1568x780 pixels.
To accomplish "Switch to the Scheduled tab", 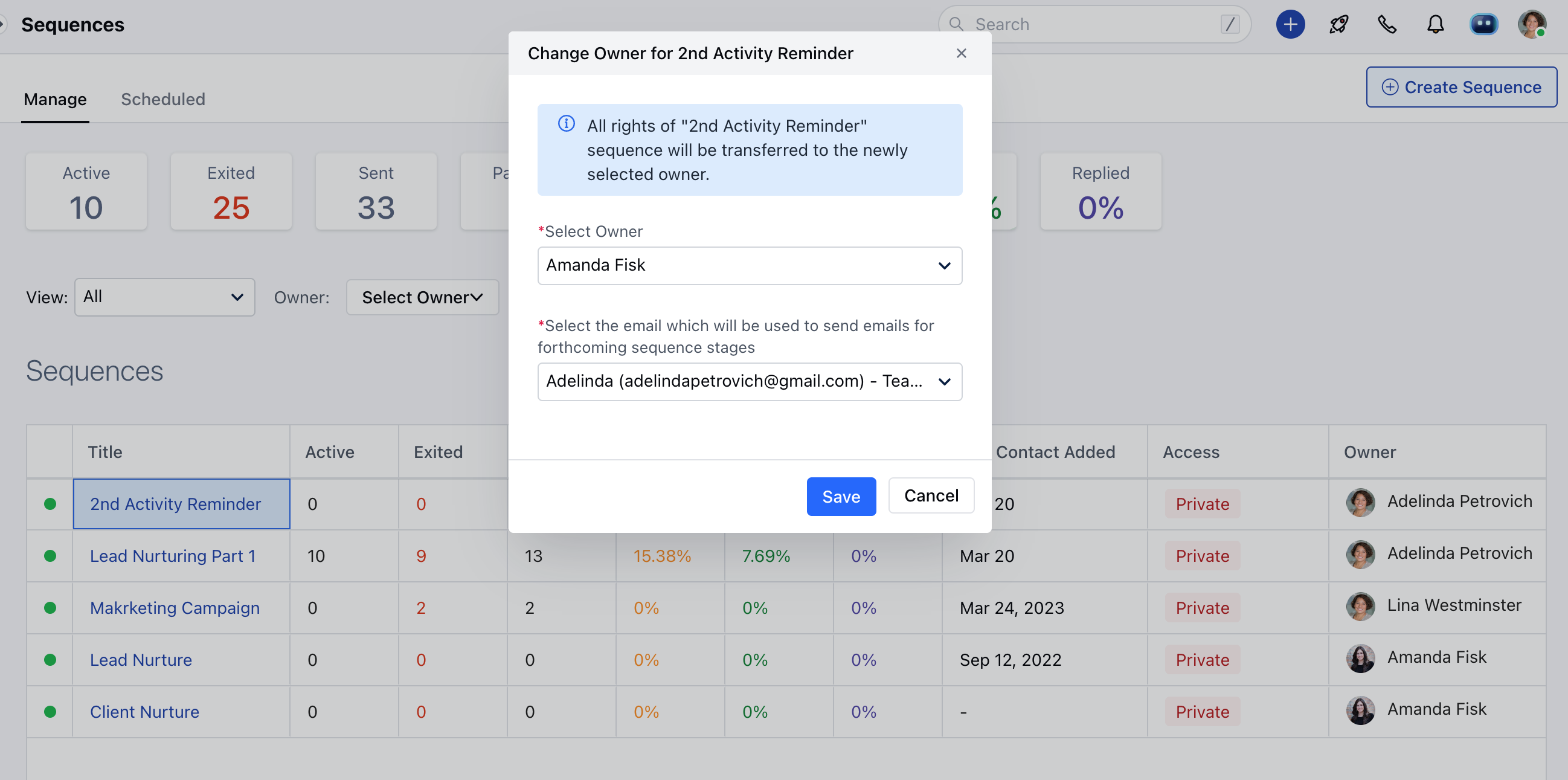I will coord(163,99).
